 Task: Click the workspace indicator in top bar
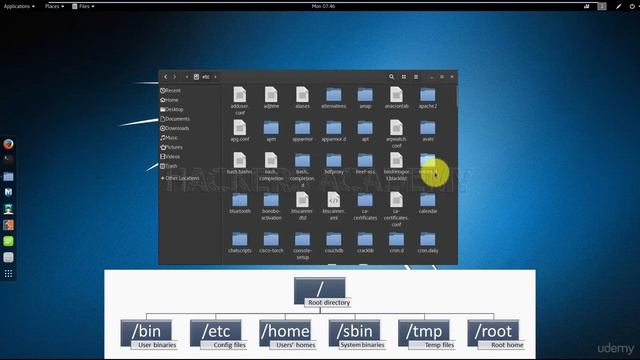[x=602, y=6]
